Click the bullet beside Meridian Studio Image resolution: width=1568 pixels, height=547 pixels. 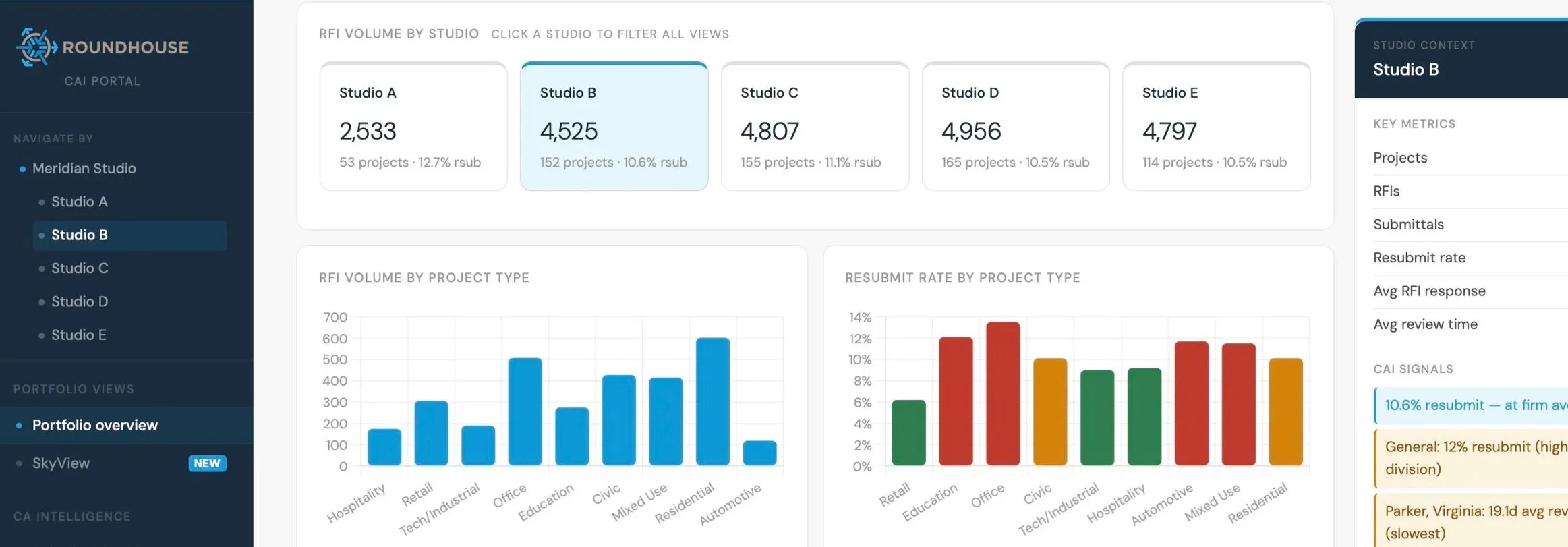pyautogui.click(x=22, y=169)
